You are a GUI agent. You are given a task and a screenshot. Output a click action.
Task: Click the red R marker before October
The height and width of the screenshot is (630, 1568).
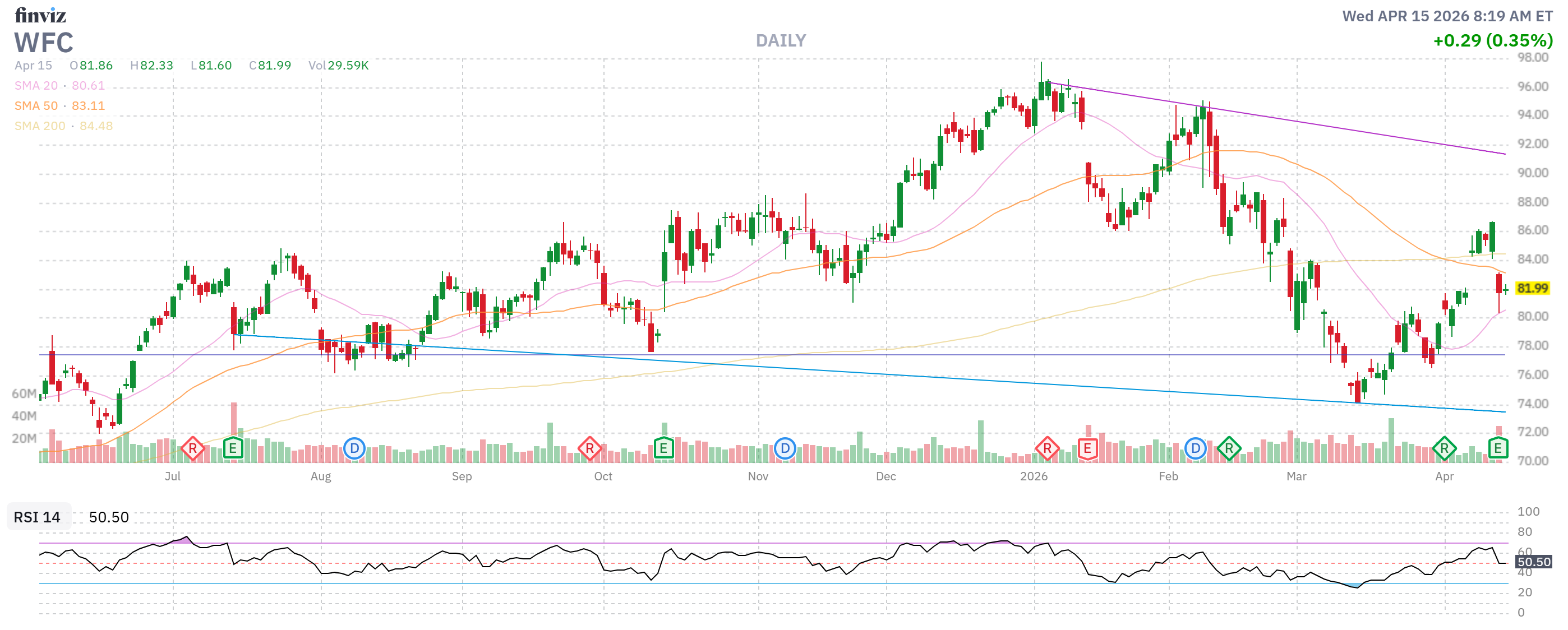click(589, 449)
